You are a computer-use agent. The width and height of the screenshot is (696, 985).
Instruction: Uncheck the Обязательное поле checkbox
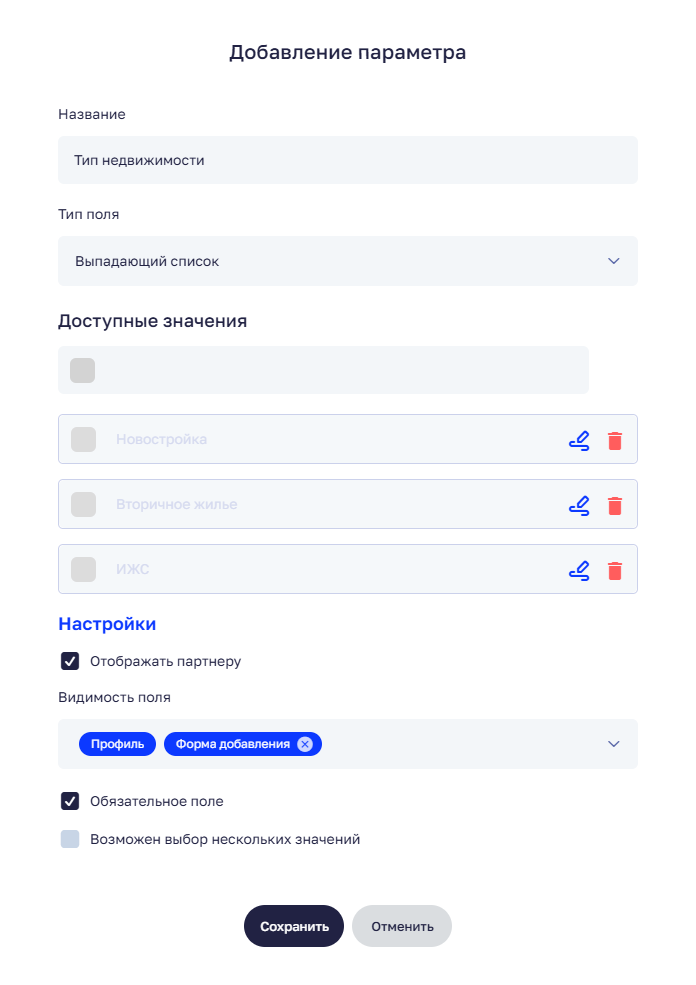tap(70, 801)
